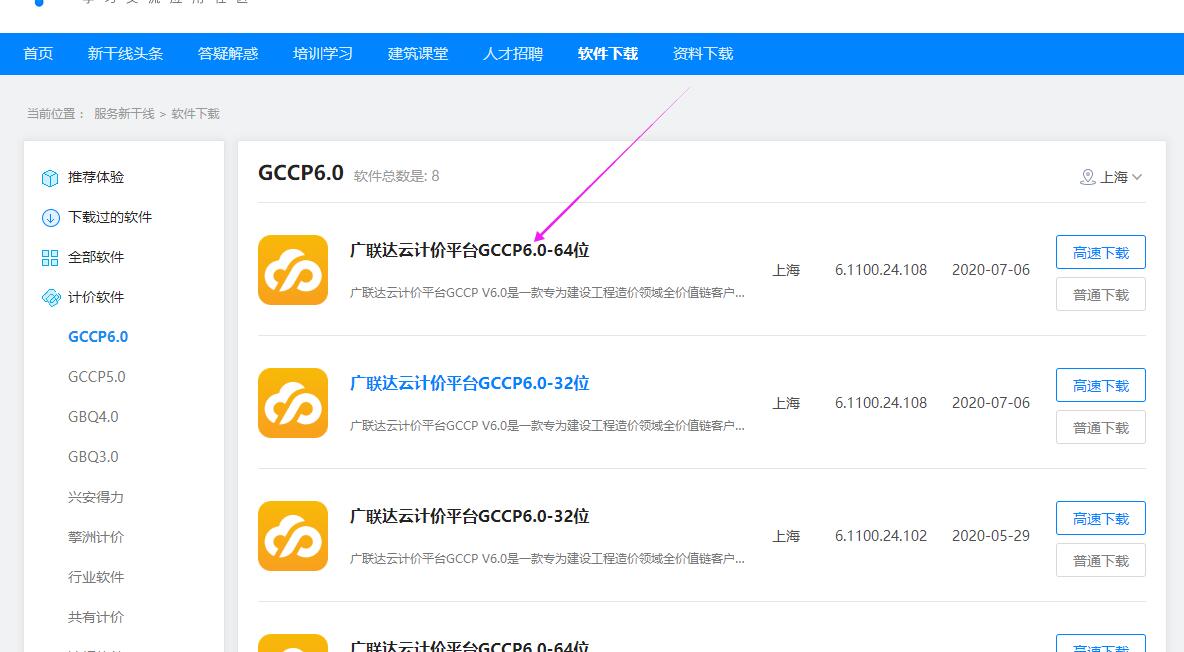Click the description under the blue GCCP6.0-32位 title
The height and width of the screenshot is (652, 1184).
tap(547, 425)
